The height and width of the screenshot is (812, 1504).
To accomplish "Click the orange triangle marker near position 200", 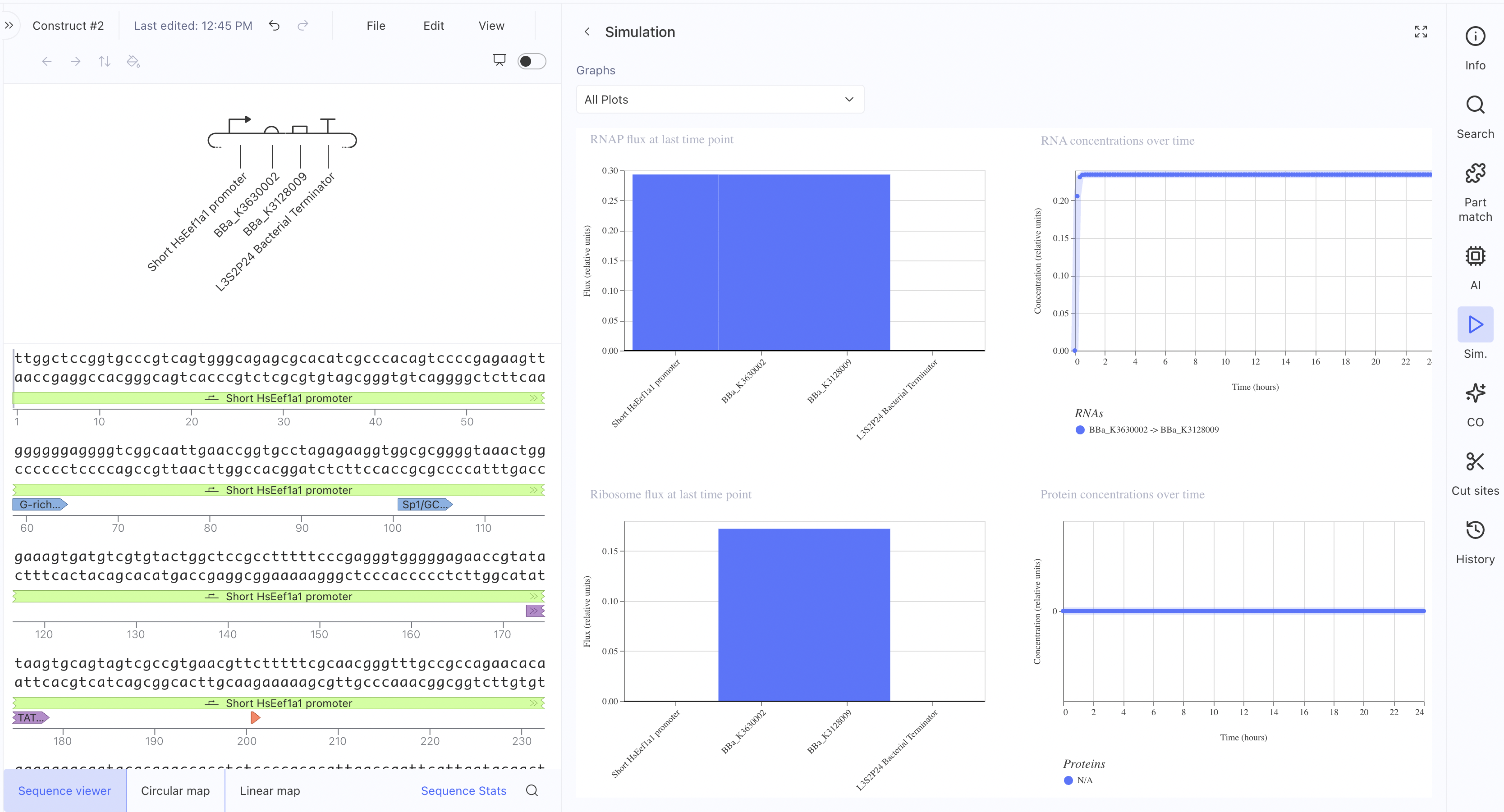I will click(x=255, y=717).
